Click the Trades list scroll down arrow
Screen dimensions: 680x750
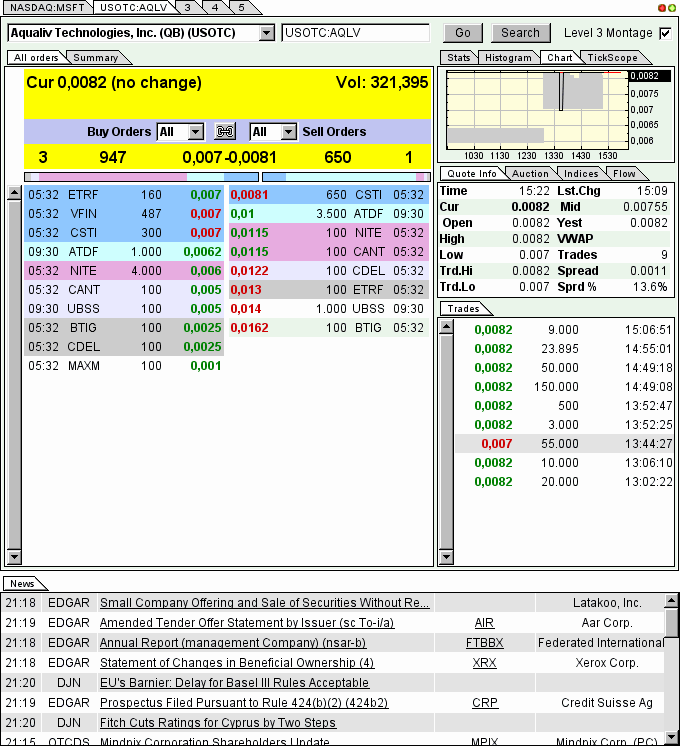click(x=446, y=556)
